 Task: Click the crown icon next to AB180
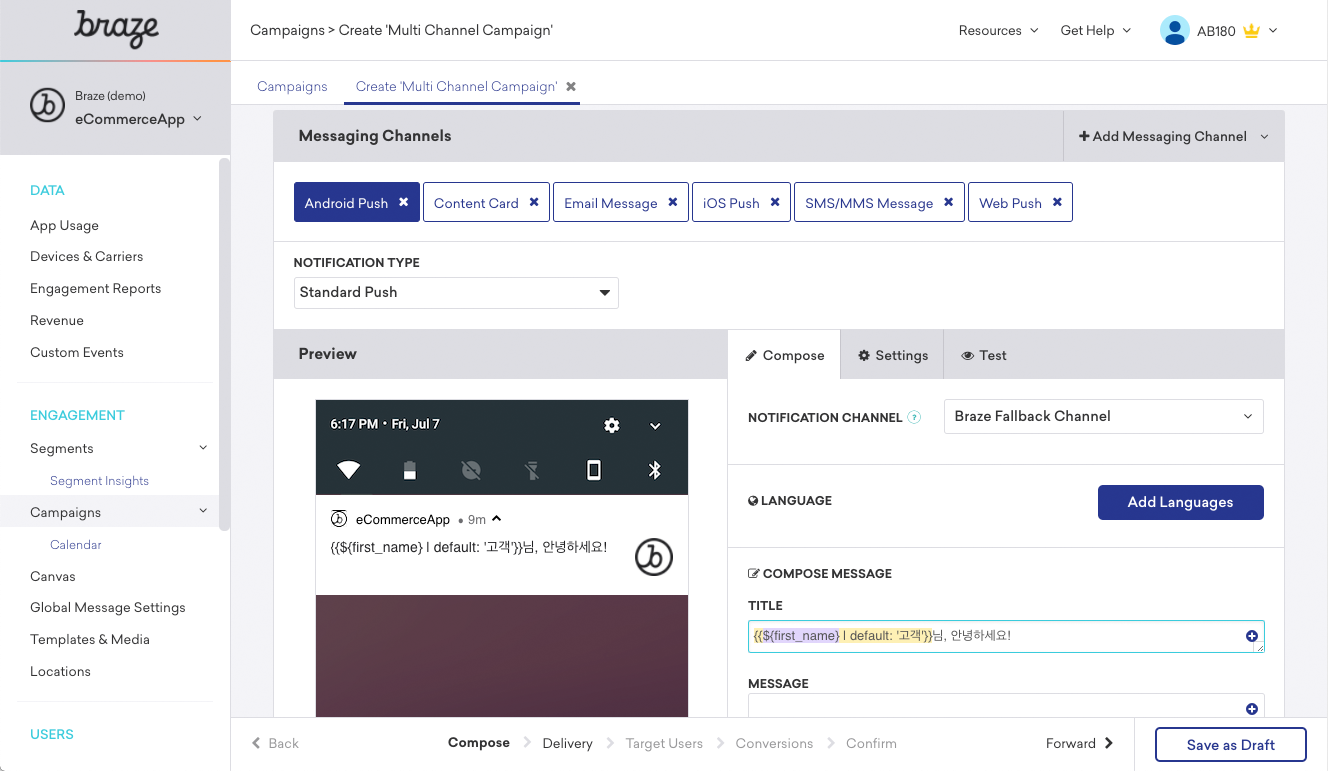point(1251,30)
